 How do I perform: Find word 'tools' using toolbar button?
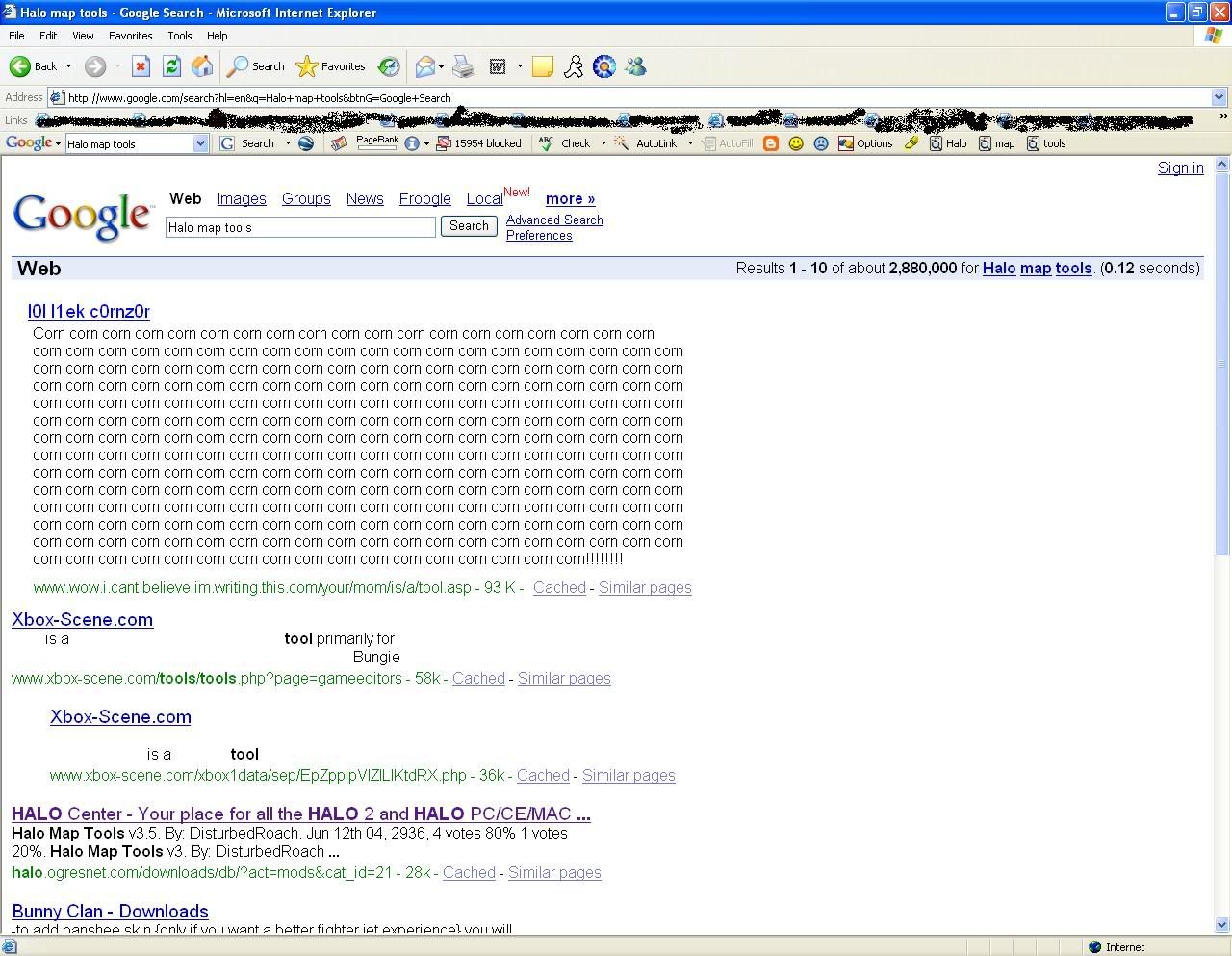(x=1047, y=143)
